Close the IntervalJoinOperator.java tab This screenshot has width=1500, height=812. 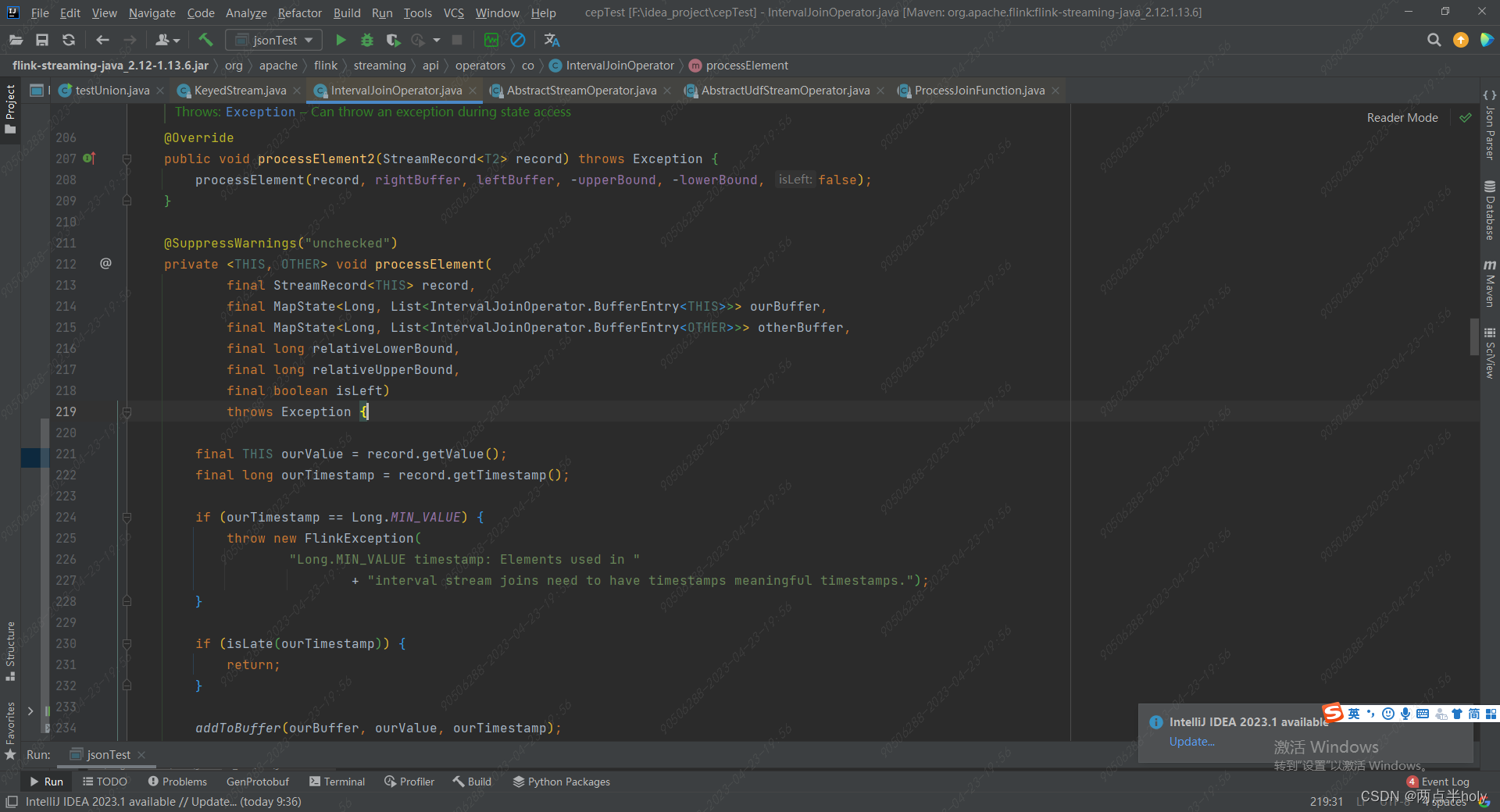pos(473,91)
